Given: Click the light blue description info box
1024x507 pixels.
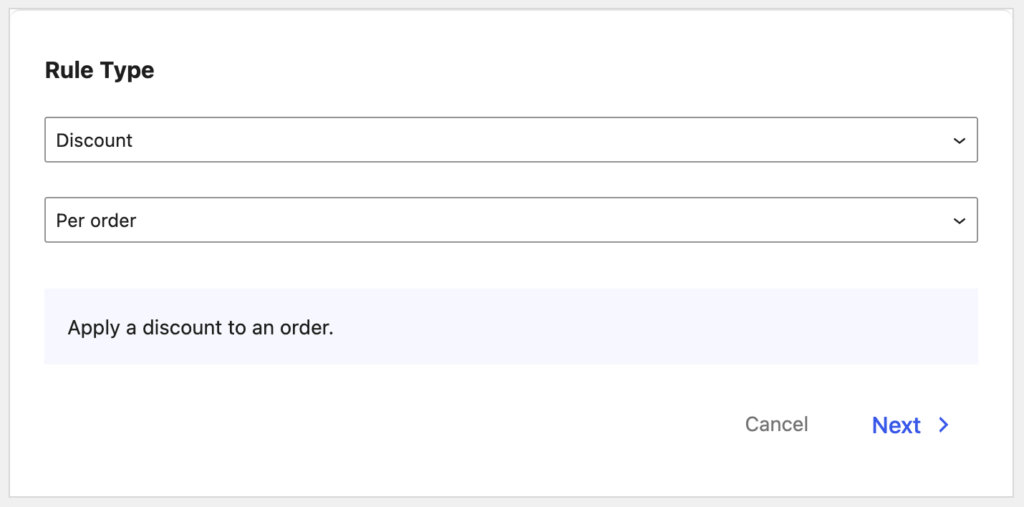Looking at the screenshot, I should 650,327.
